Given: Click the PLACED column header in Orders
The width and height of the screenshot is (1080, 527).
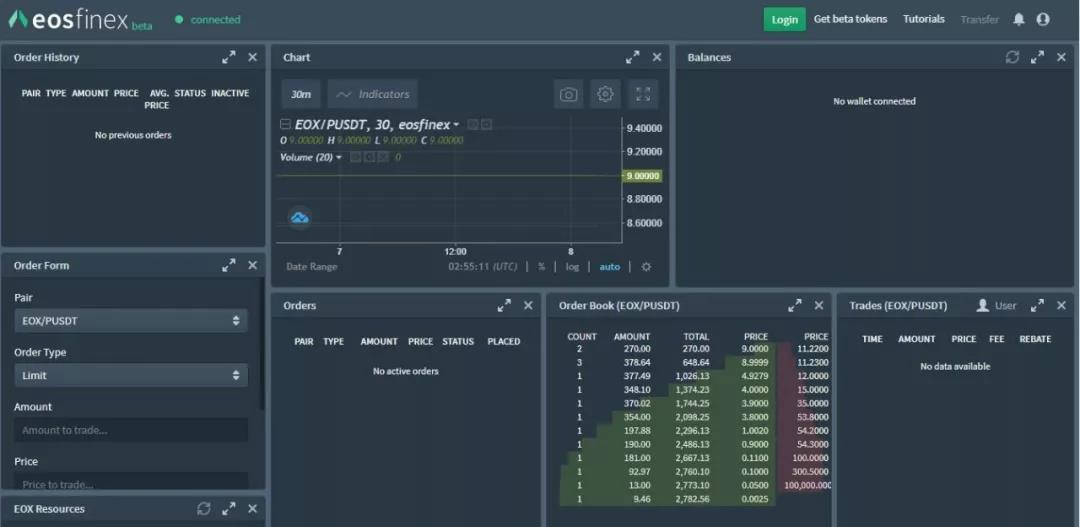Looking at the screenshot, I should tap(503, 342).
